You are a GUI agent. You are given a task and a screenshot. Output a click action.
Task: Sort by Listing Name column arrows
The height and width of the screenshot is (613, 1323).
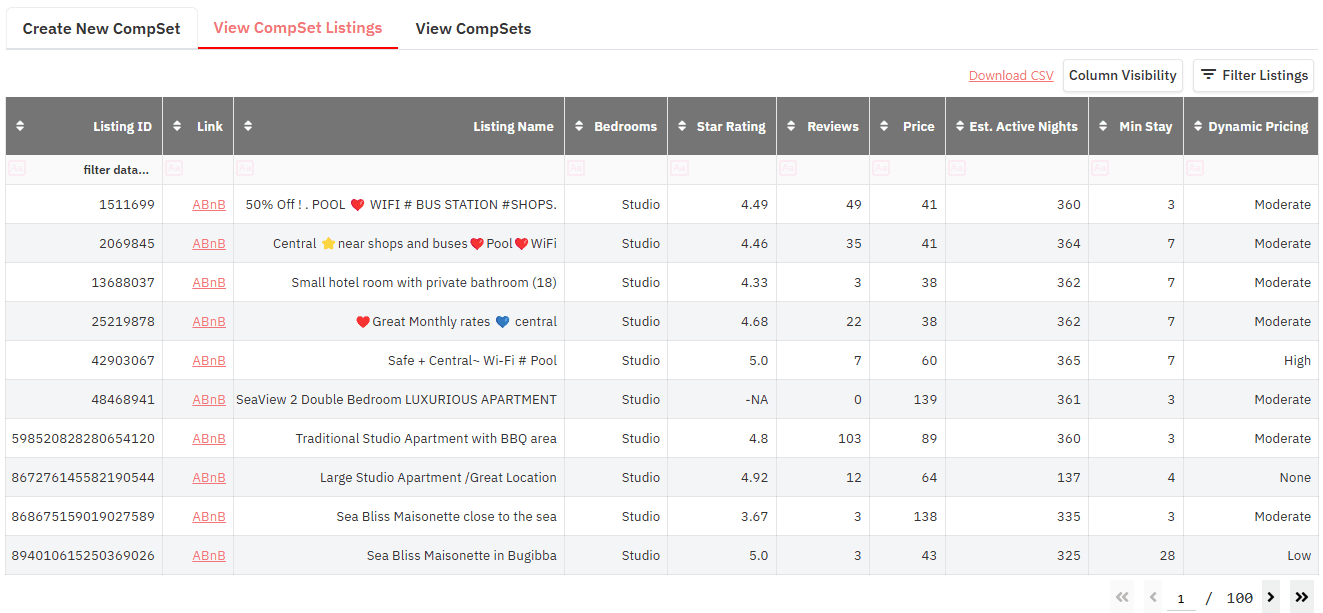(248, 126)
